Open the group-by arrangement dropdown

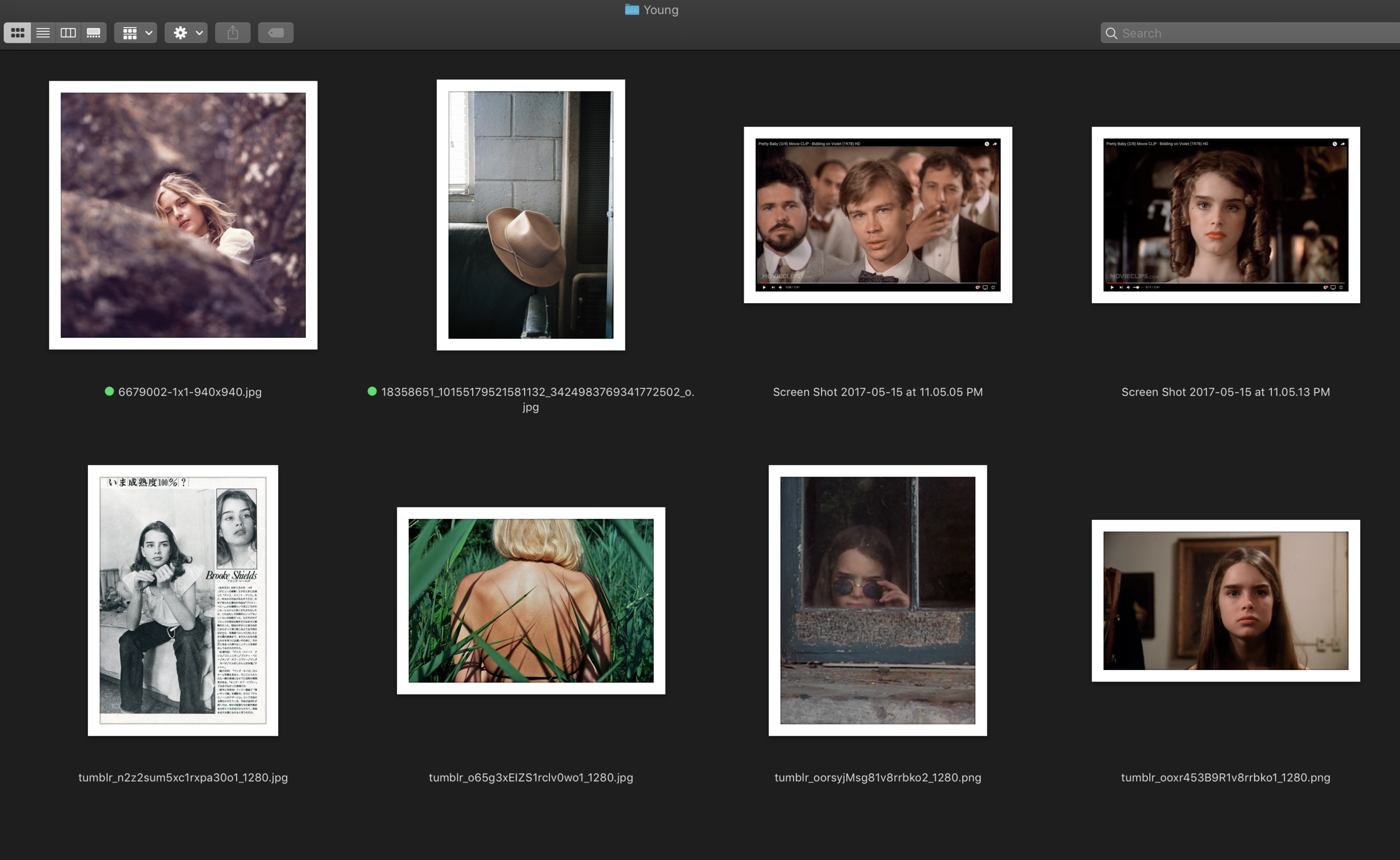coord(136,33)
